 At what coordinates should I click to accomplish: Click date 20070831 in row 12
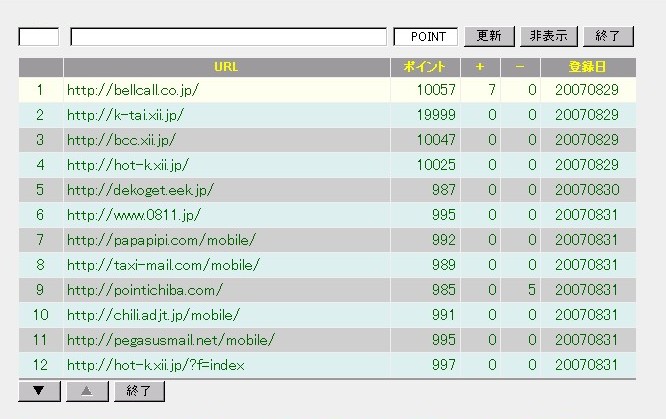pyautogui.click(x=587, y=365)
